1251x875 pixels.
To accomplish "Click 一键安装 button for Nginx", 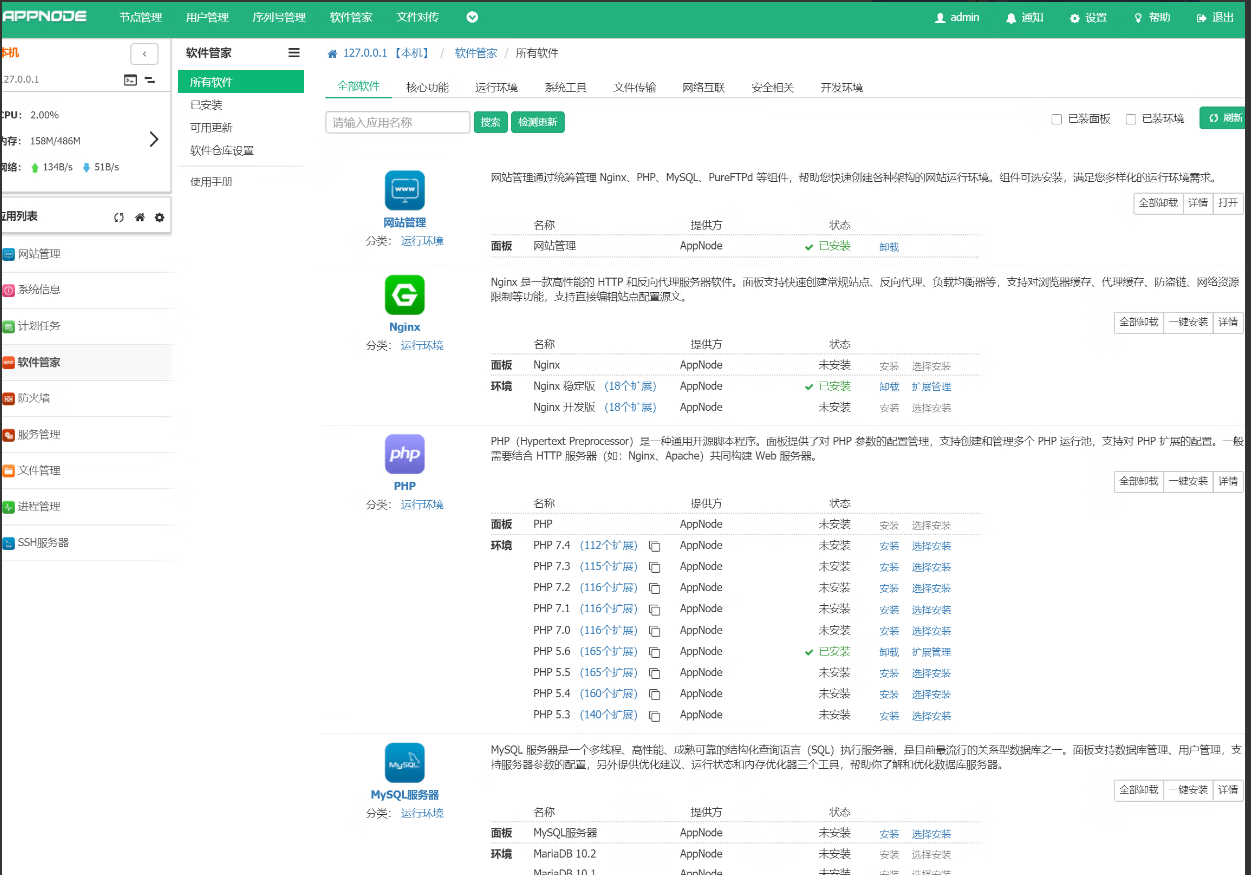I will pyautogui.click(x=1188, y=322).
